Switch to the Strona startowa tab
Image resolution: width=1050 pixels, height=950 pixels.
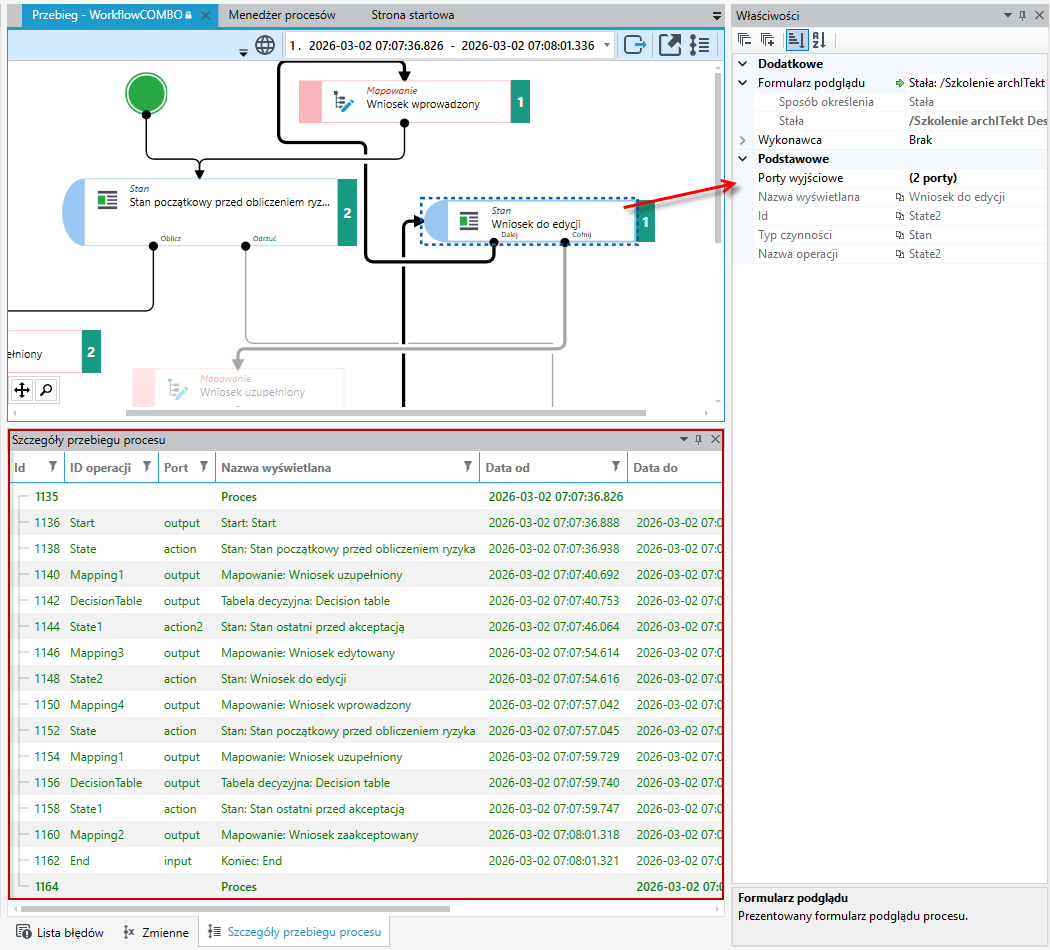pyautogui.click(x=412, y=15)
